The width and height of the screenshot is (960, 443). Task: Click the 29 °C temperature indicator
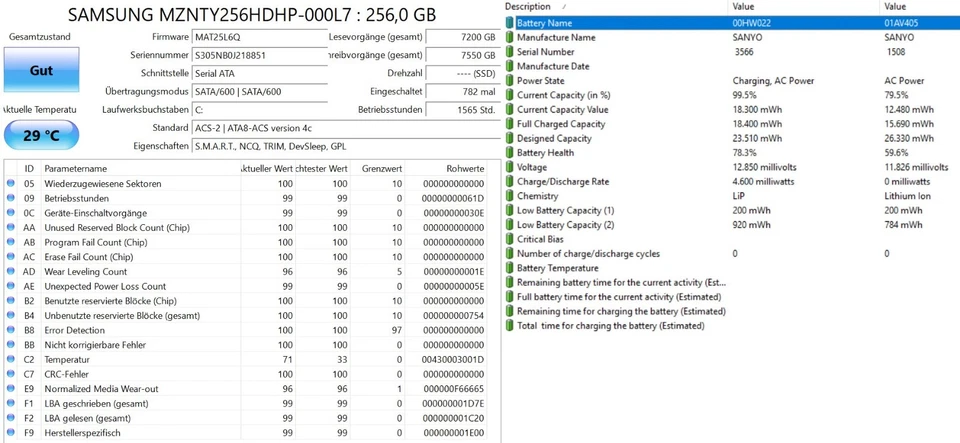point(41,135)
